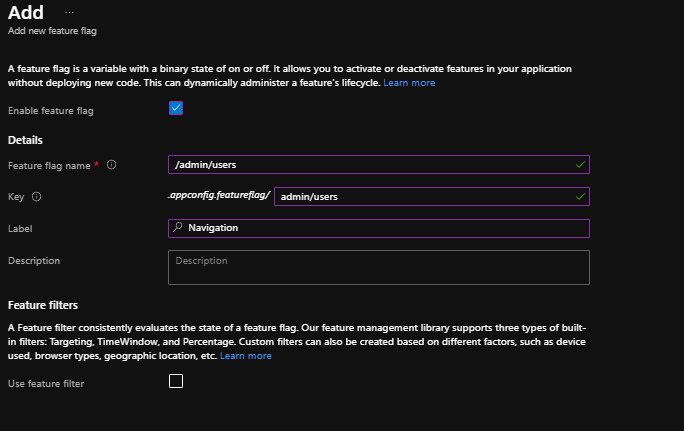The width and height of the screenshot is (684, 431).
Task: Click the Add new feature flag subtitle
Action: tap(52, 31)
